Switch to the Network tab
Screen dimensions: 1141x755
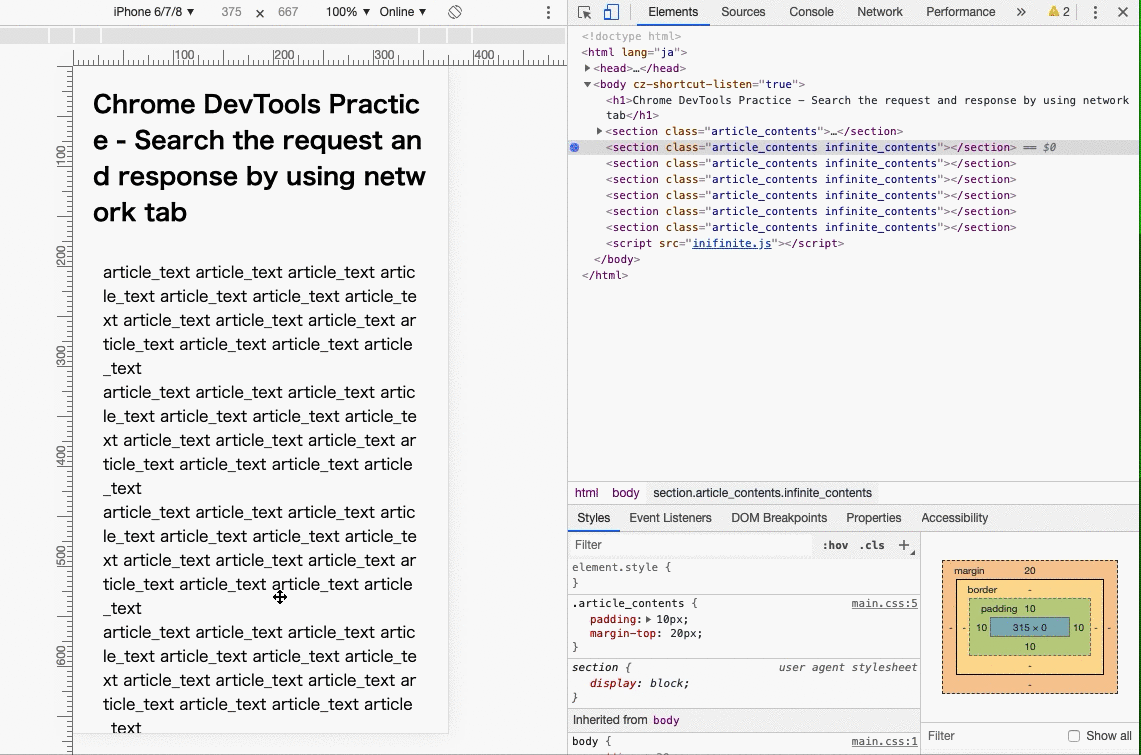[x=879, y=12]
